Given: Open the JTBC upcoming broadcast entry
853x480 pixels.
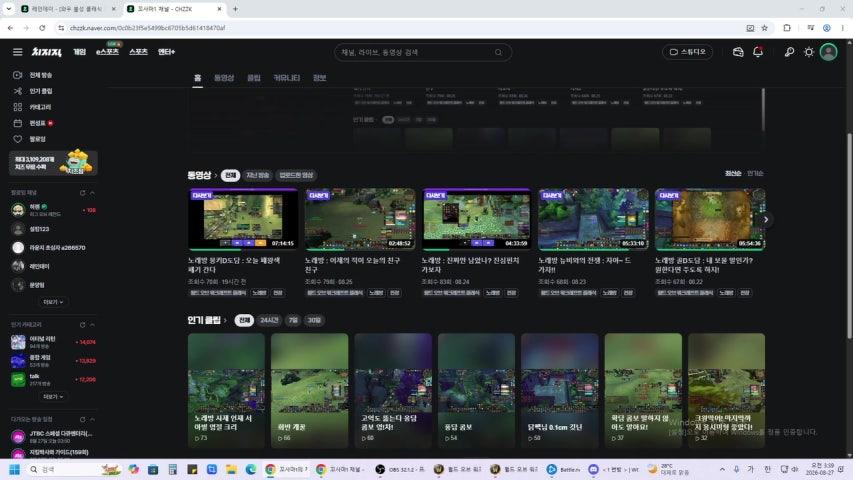Looking at the screenshot, I should (x=53, y=436).
